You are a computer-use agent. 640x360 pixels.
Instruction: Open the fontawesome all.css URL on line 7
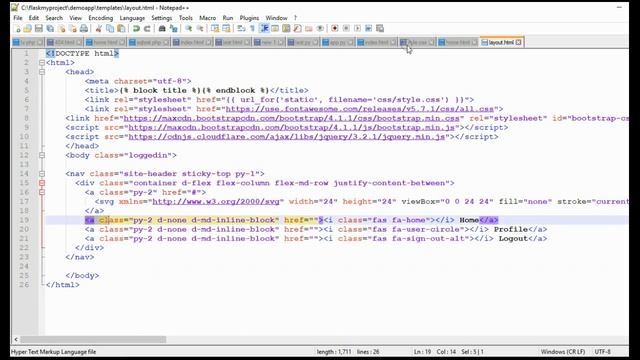click(360, 109)
